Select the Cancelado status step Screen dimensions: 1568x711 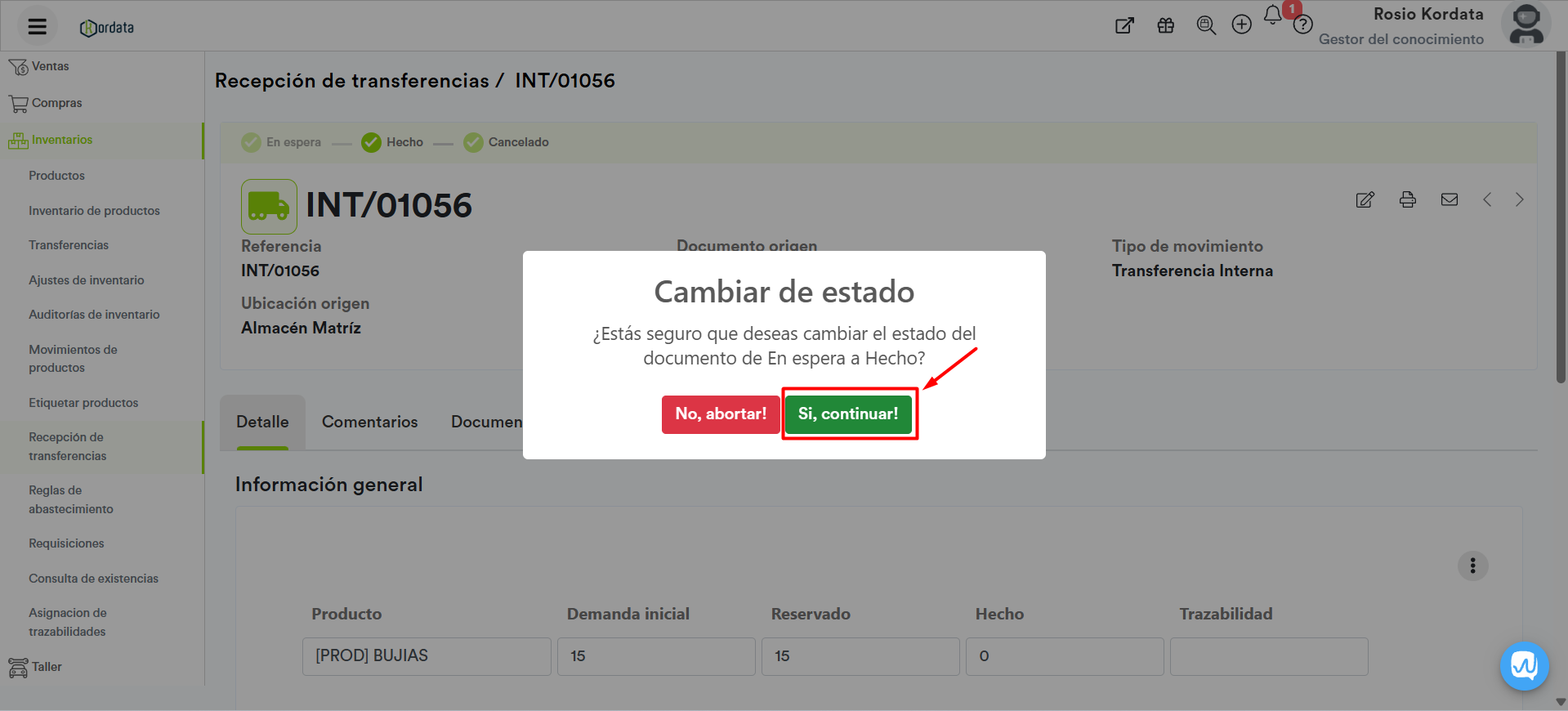[507, 142]
